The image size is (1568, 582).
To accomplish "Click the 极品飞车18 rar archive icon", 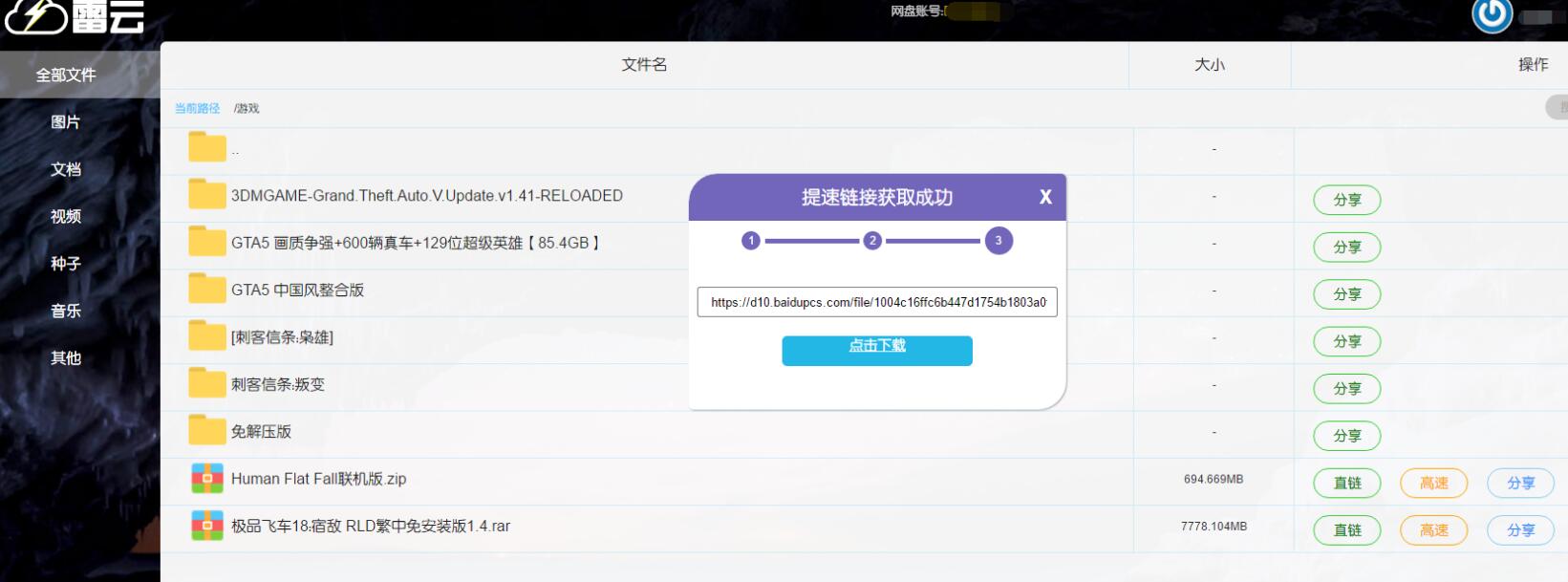I will click(206, 526).
